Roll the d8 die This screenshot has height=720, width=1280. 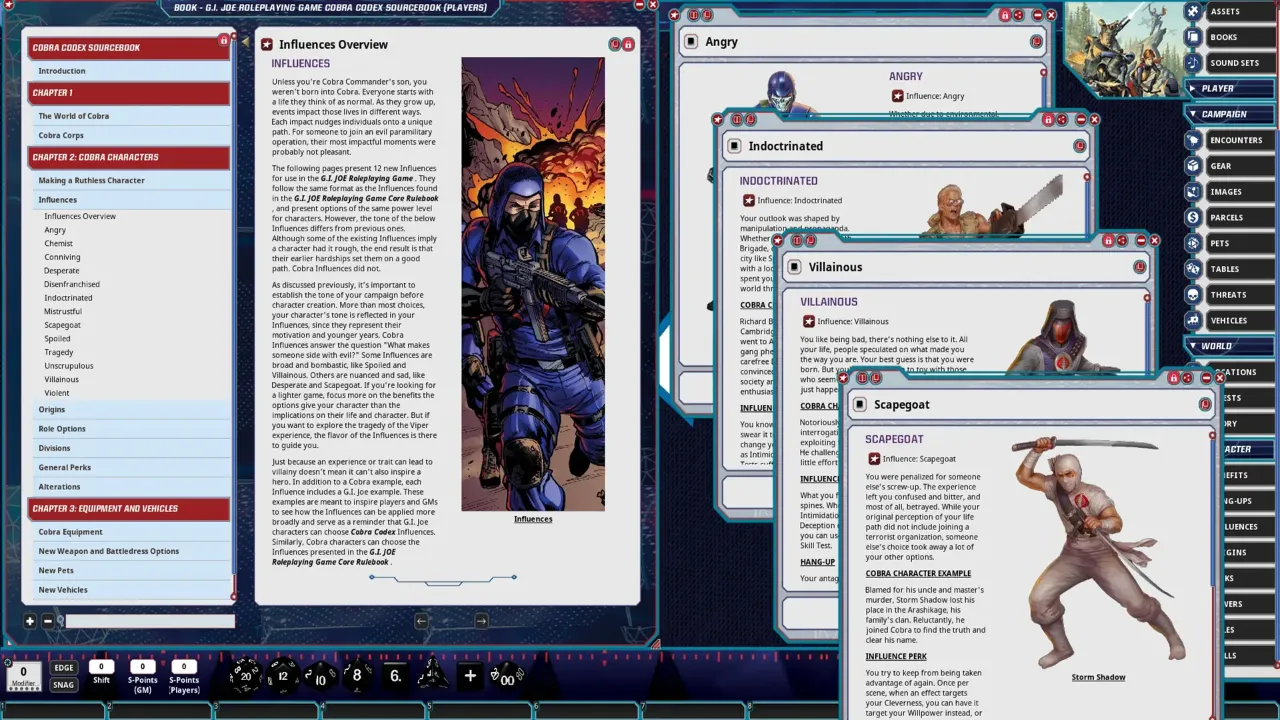coord(357,676)
